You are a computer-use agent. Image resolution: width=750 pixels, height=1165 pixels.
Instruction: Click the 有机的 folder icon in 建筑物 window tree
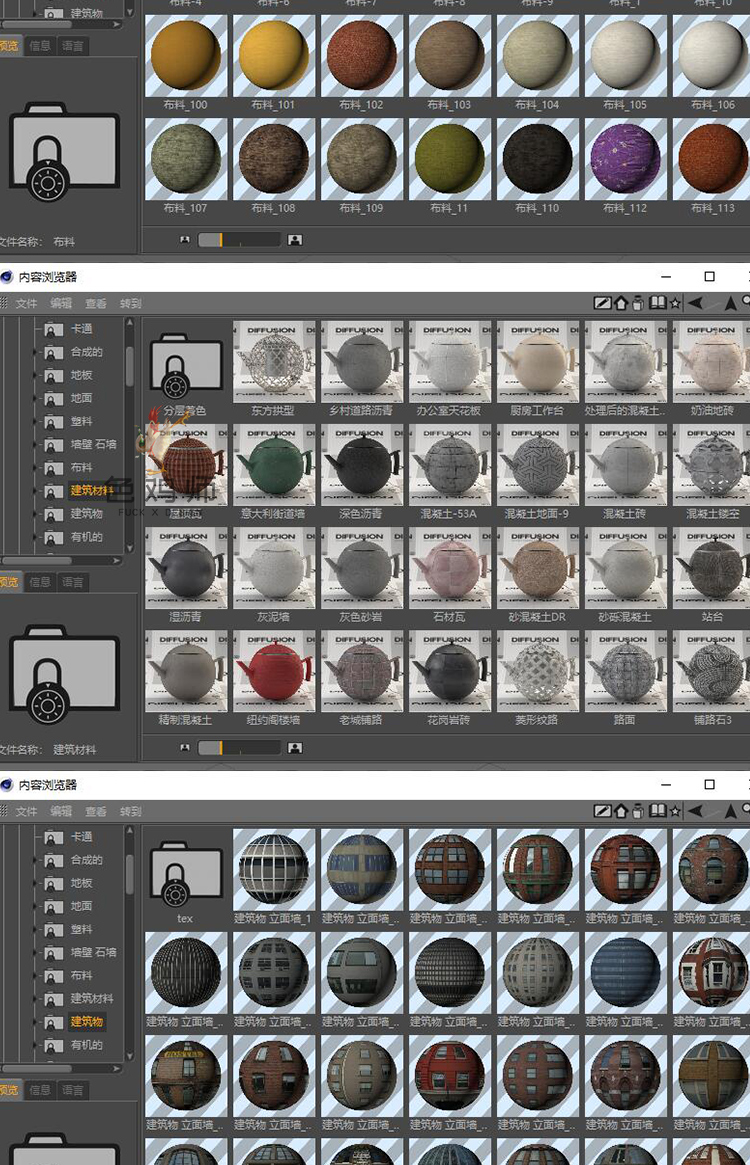tap(54, 1045)
